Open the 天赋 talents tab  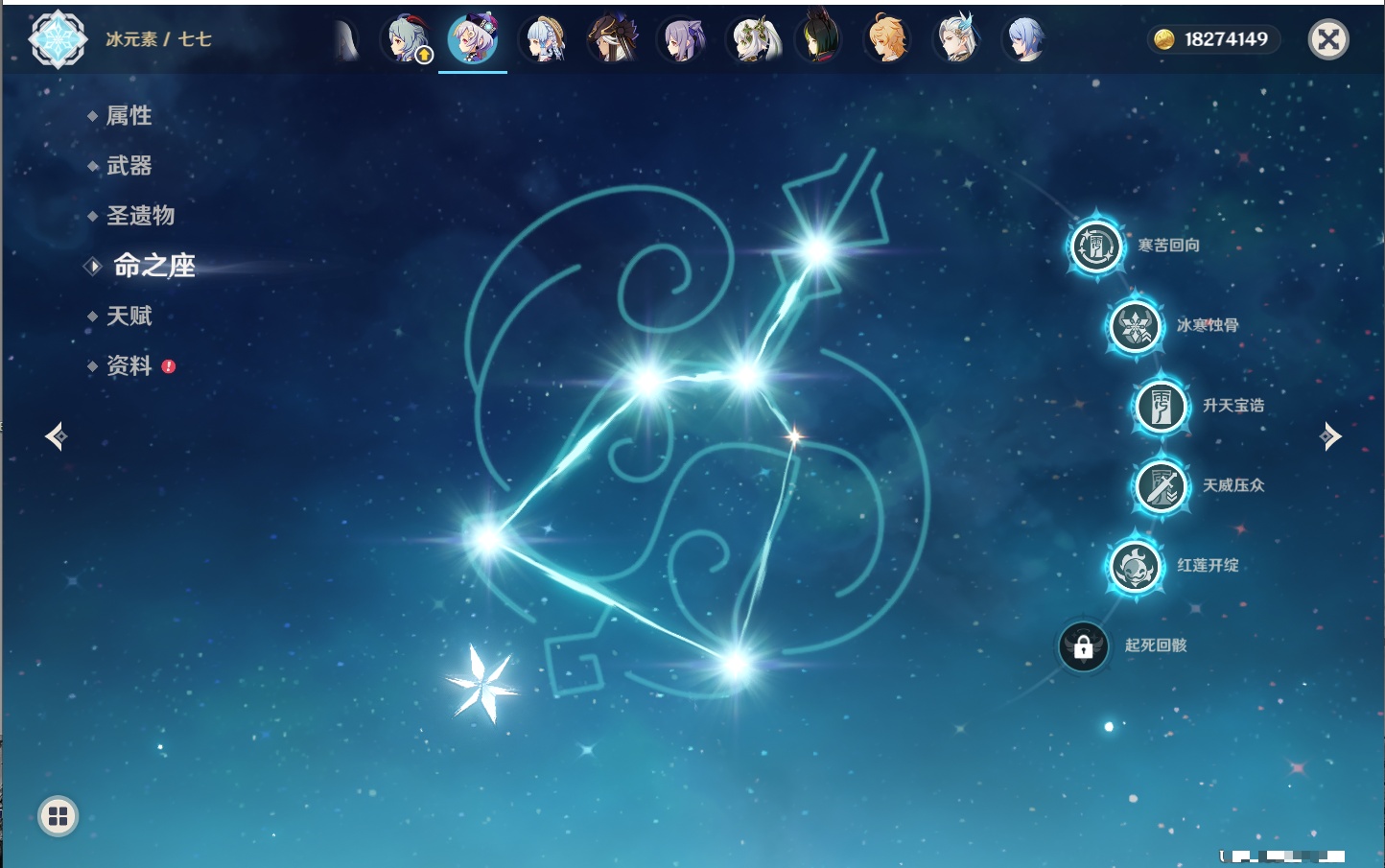point(129,316)
